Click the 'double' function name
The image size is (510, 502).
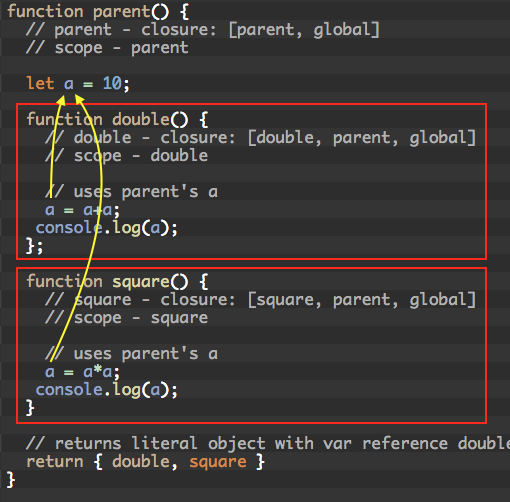click(x=141, y=119)
